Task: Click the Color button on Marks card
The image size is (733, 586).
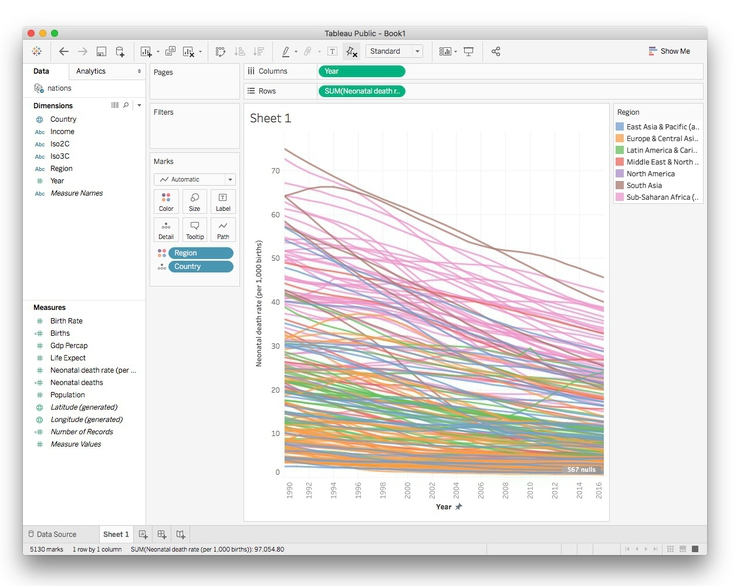Action: (166, 202)
